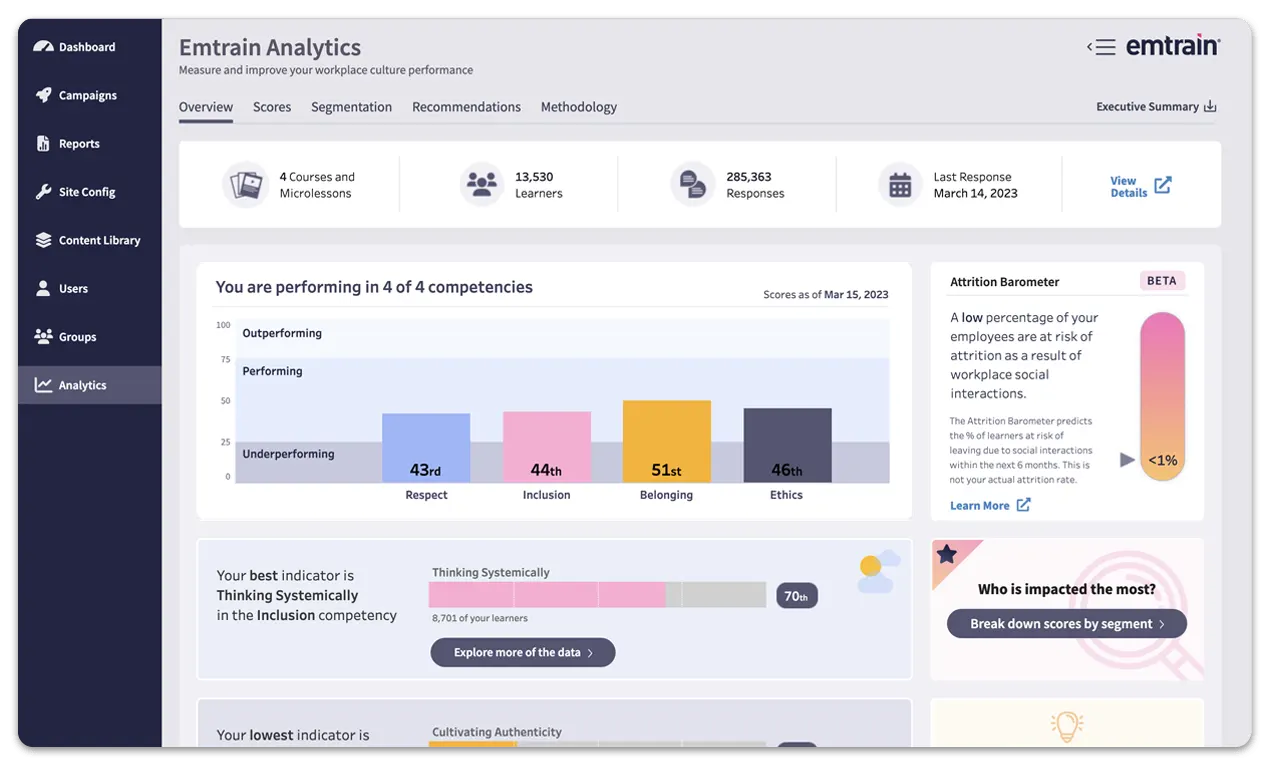Collapse sidebar with the menu icon
The image size is (1270, 764).
click(x=1101, y=47)
